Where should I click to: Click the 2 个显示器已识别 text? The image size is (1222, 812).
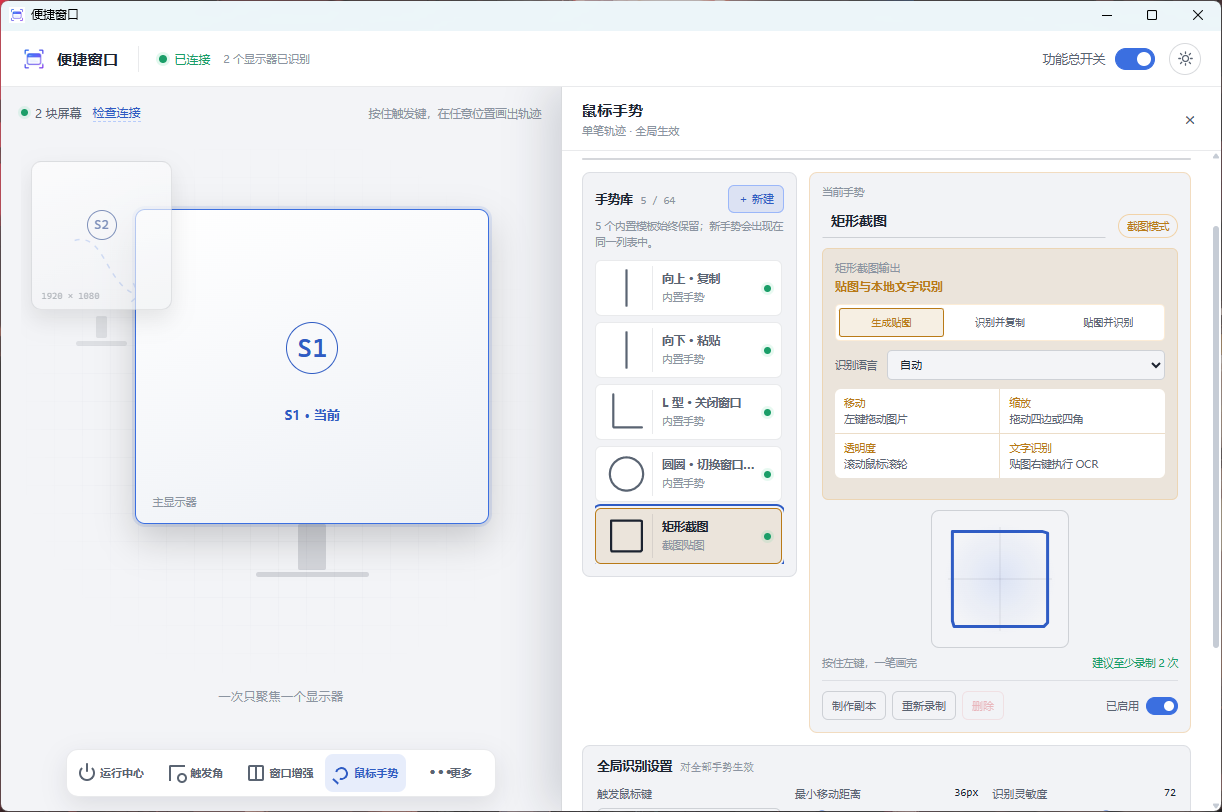(x=266, y=59)
